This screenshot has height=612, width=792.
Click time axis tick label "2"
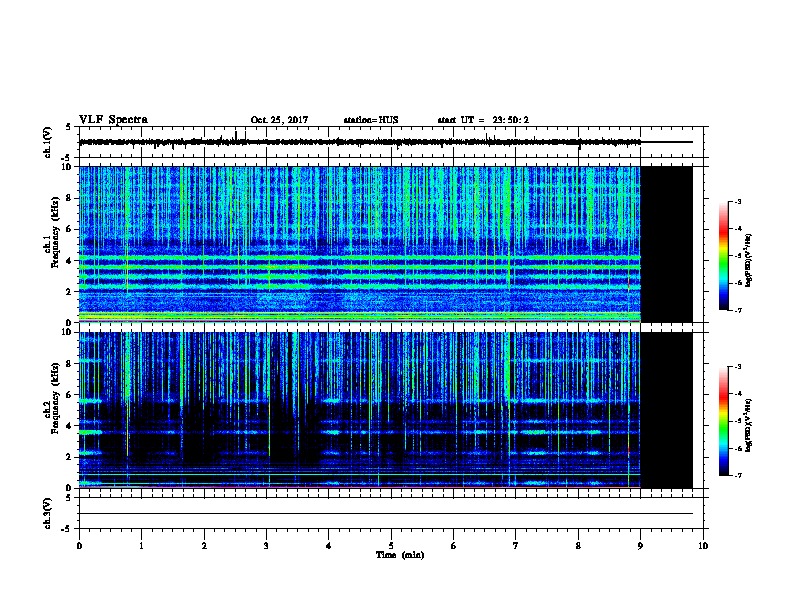click(204, 546)
